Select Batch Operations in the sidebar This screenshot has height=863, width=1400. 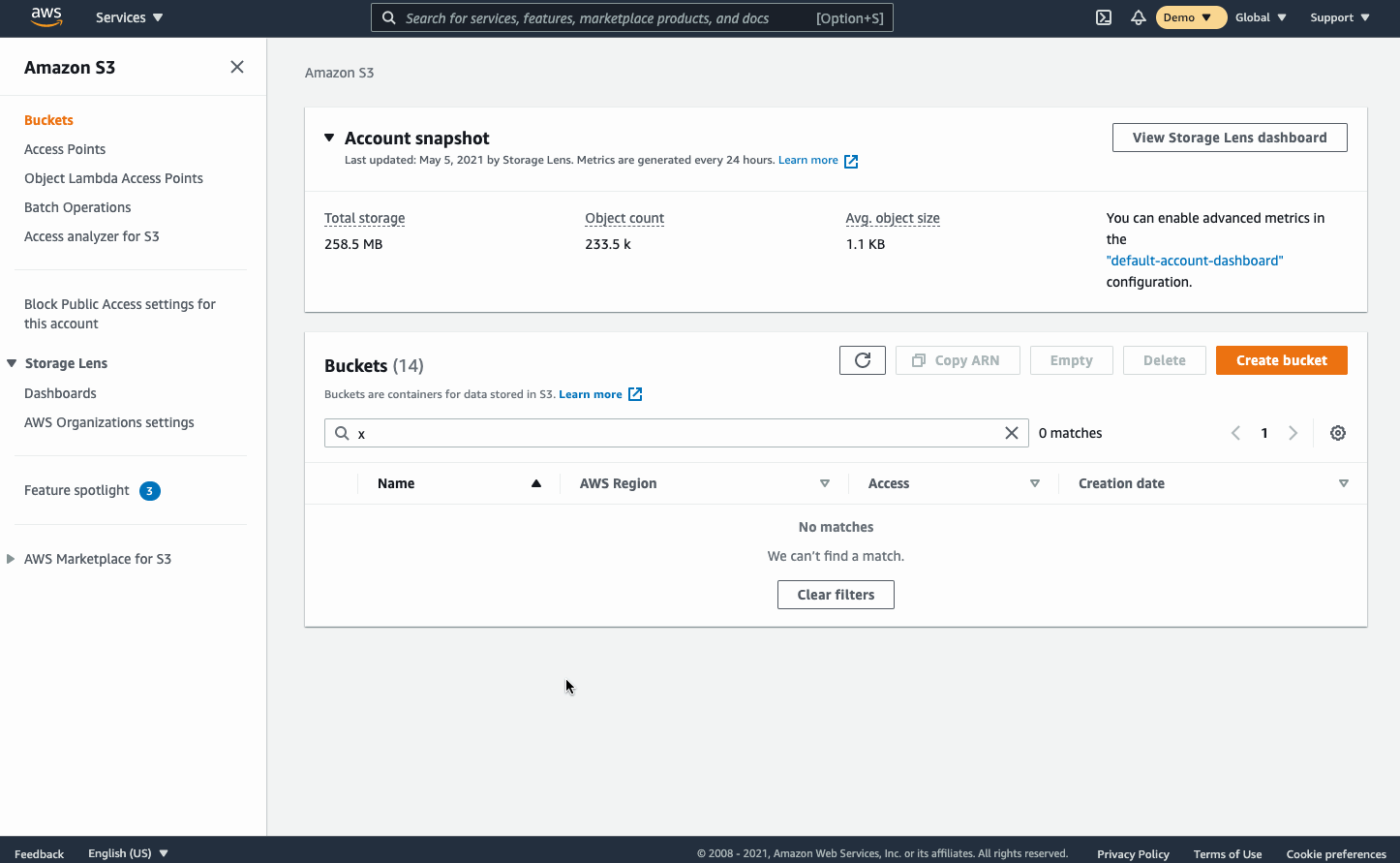(76, 207)
